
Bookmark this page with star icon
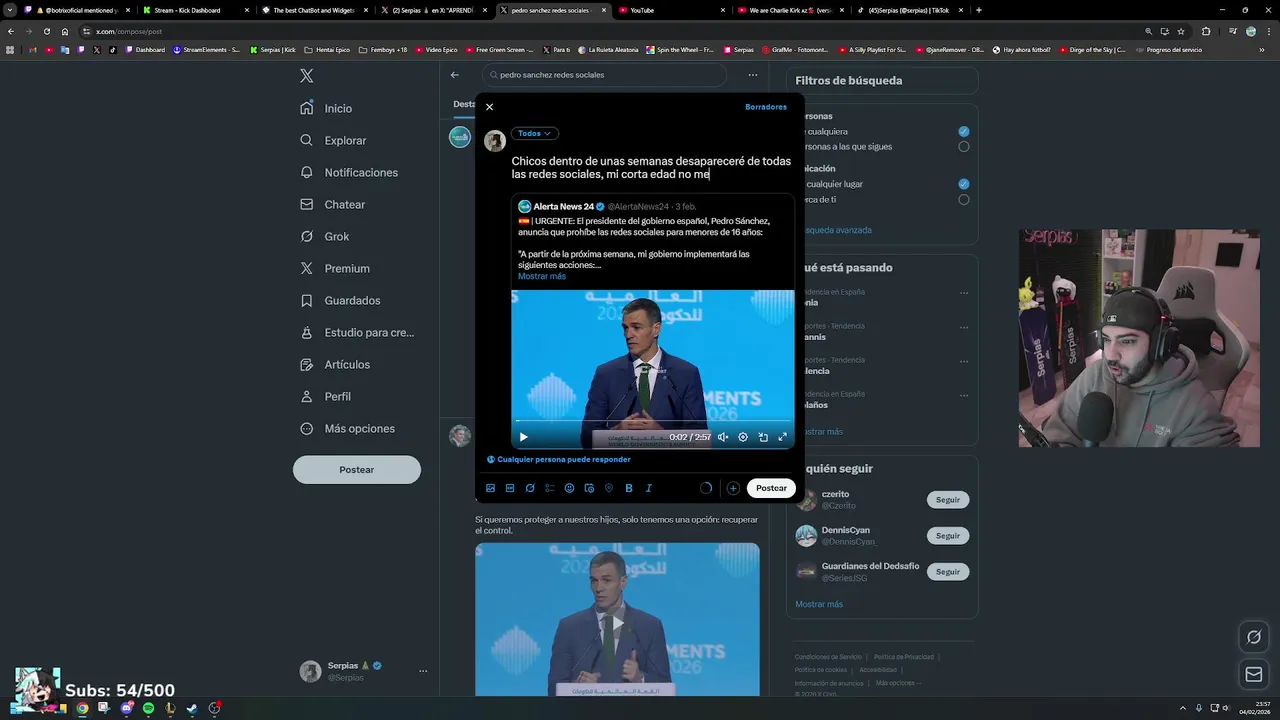1181,31
